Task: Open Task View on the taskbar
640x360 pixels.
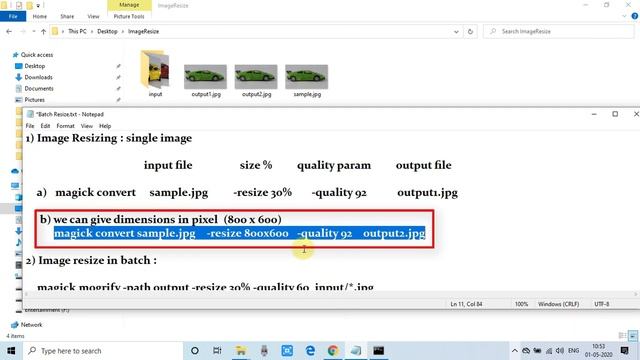Action: pyautogui.click(x=217, y=351)
